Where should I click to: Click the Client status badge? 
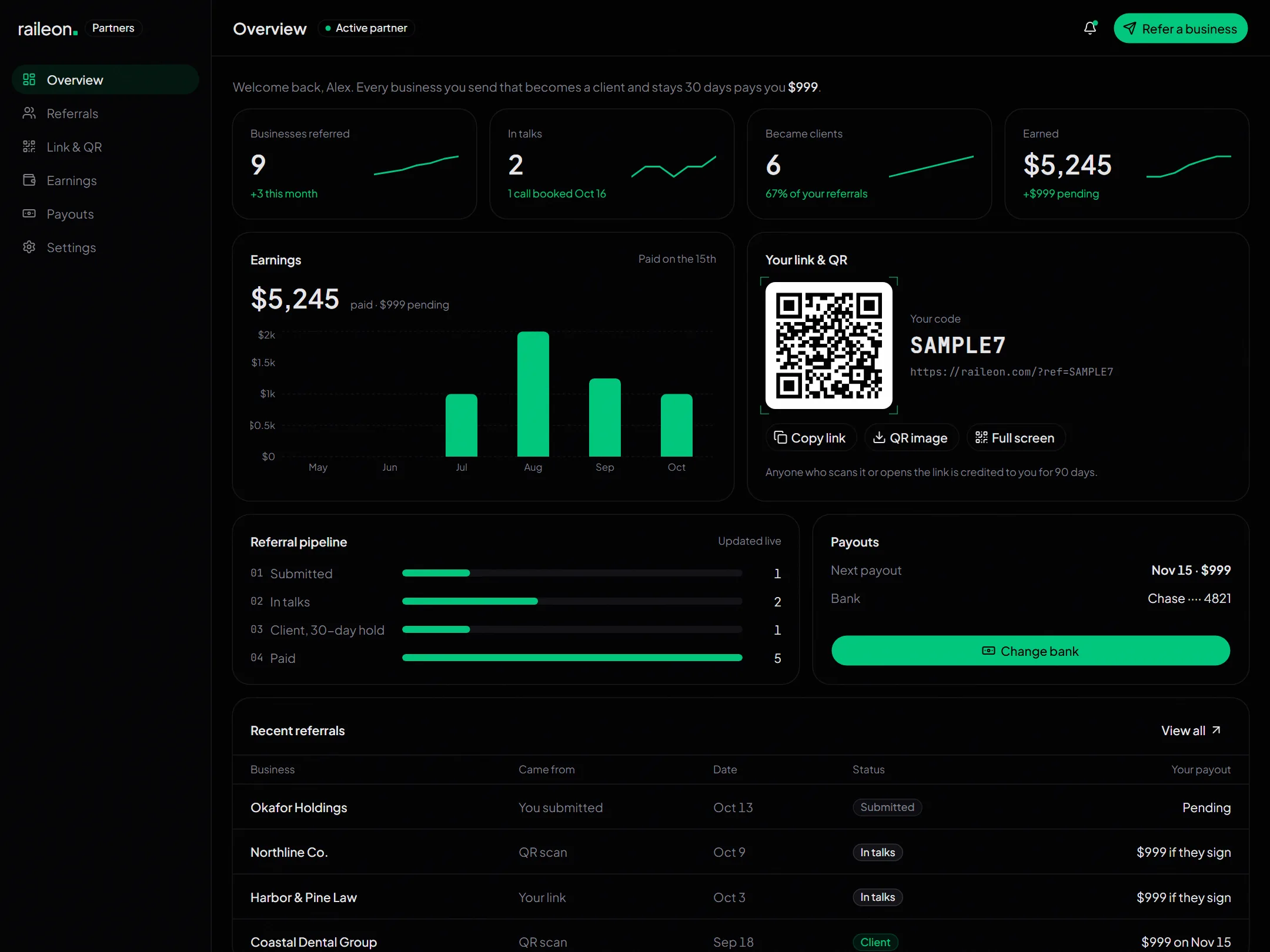click(x=875, y=942)
